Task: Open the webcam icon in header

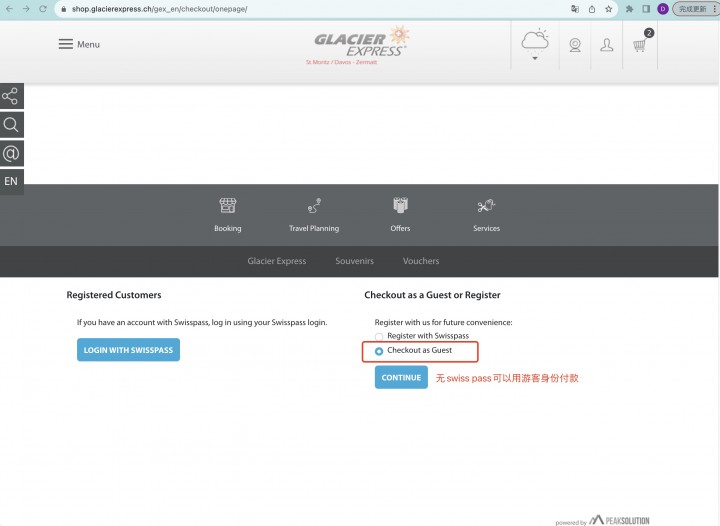Action: [x=575, y=45]
